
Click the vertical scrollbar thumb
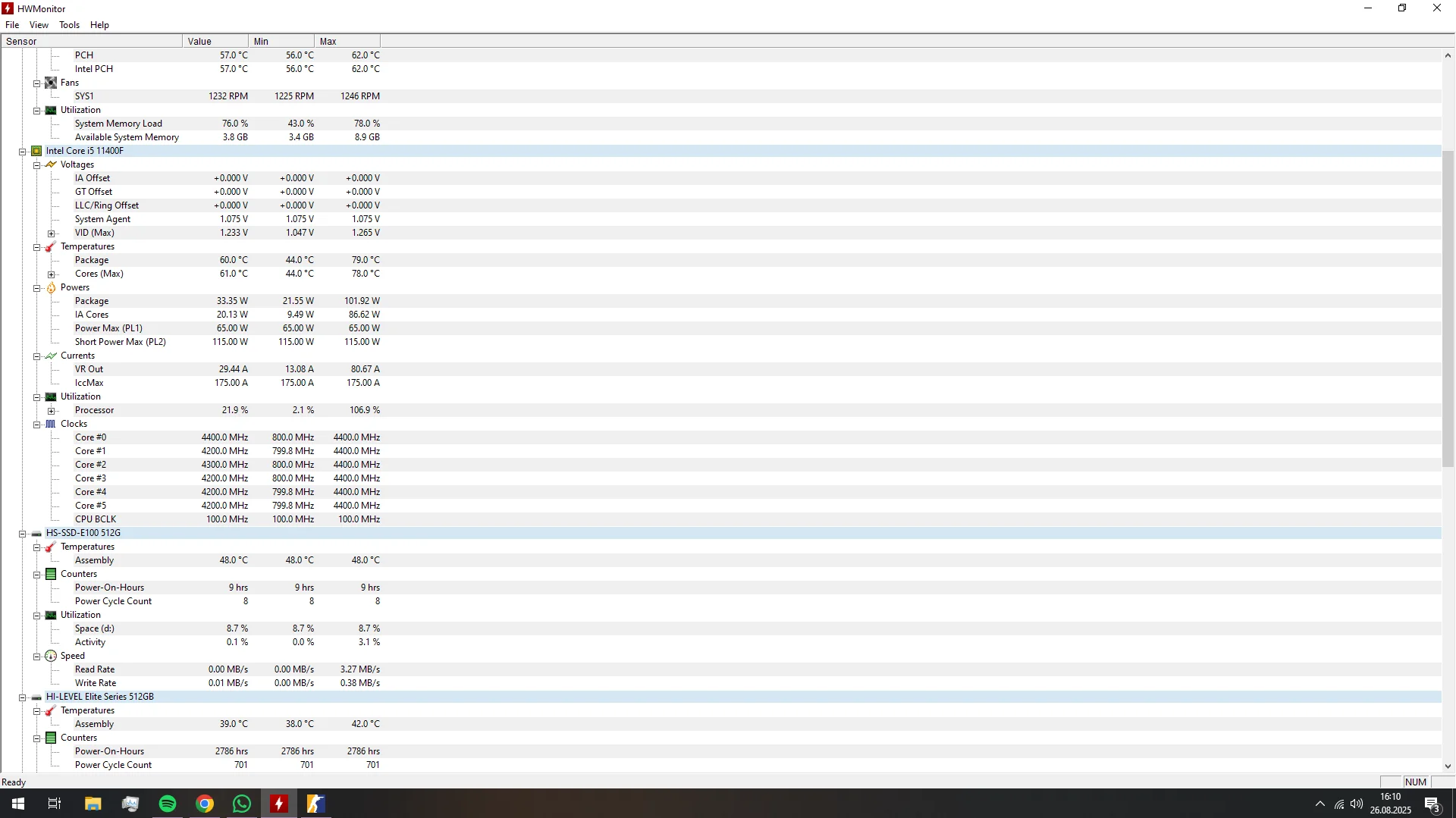tap(1448, 309)
